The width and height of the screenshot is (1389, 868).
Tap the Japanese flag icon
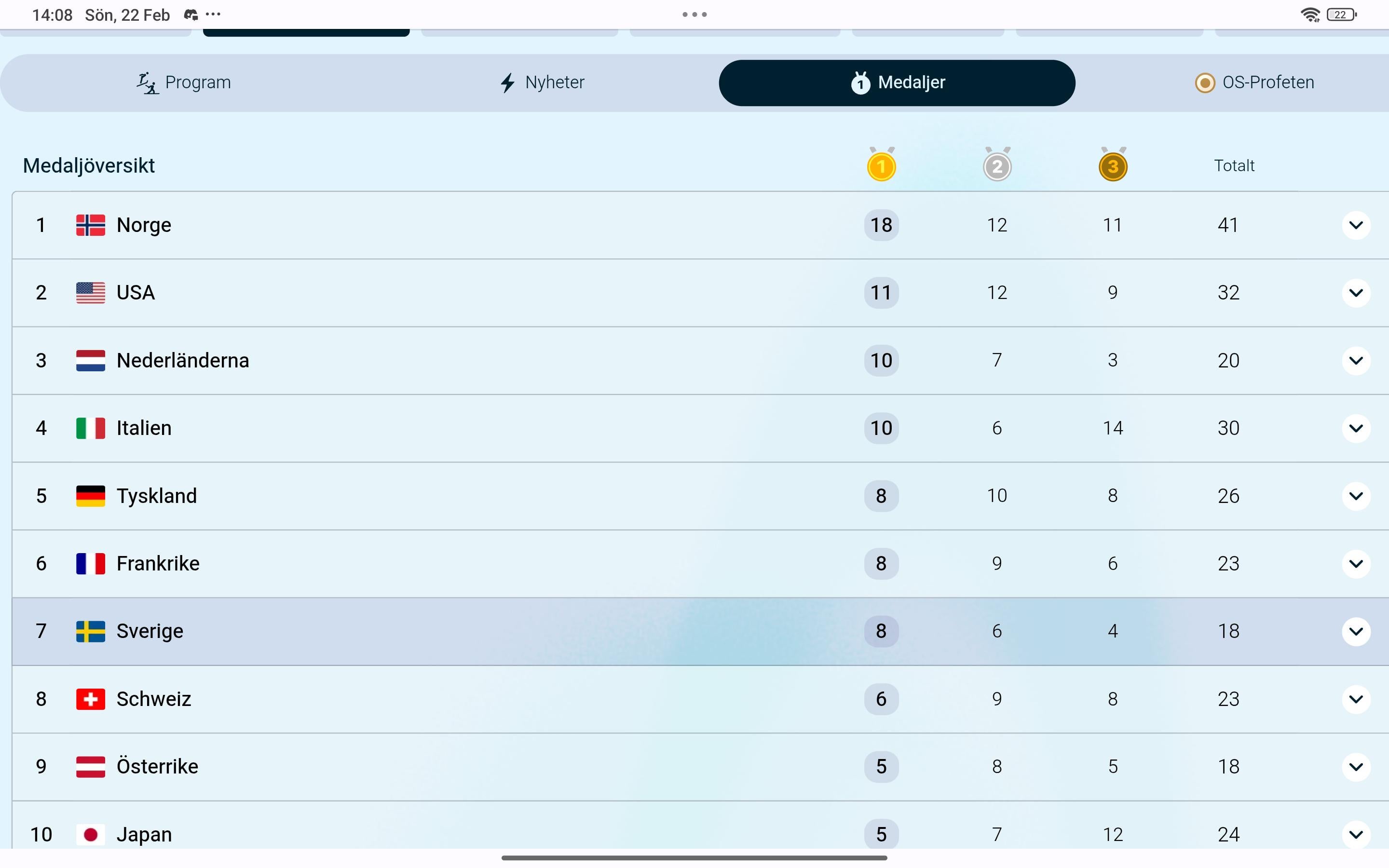tap(90, 834)
